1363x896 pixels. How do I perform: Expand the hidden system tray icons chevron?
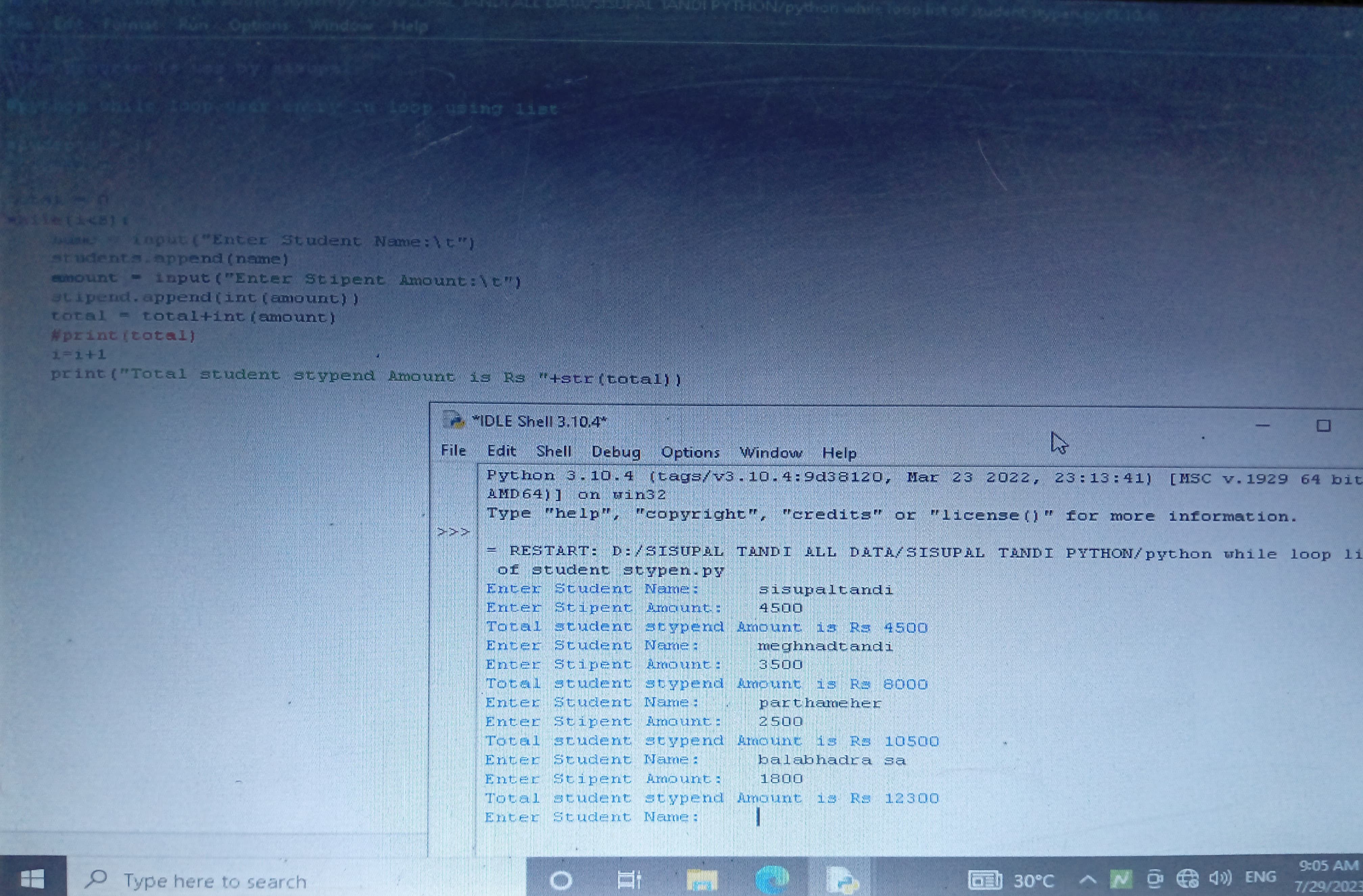(1087, 879)
